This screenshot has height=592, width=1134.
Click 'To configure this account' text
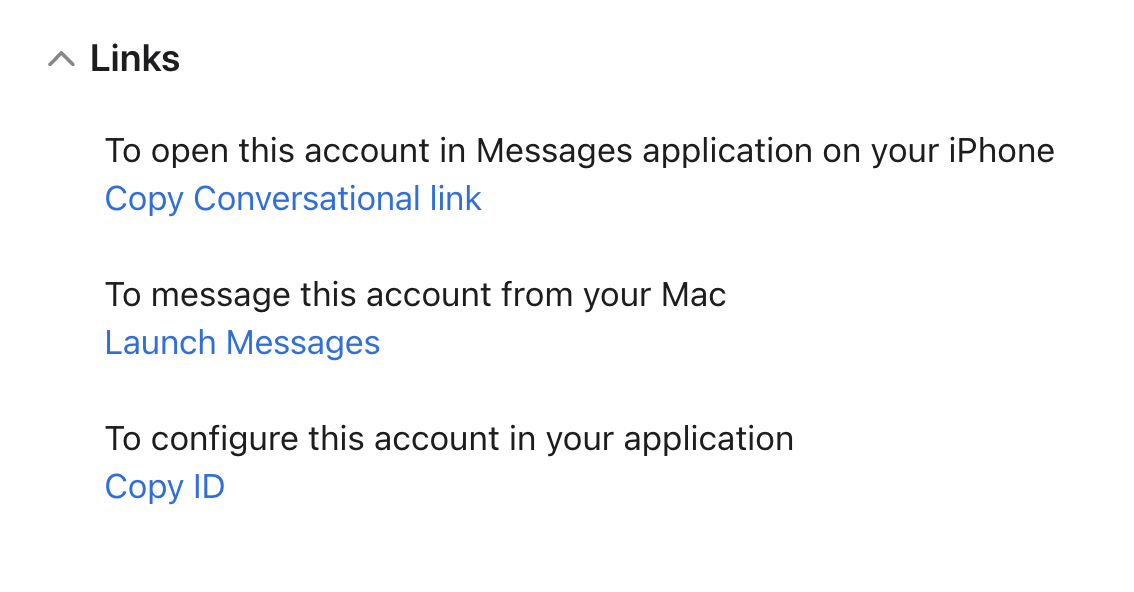click(x=449, y=439)
